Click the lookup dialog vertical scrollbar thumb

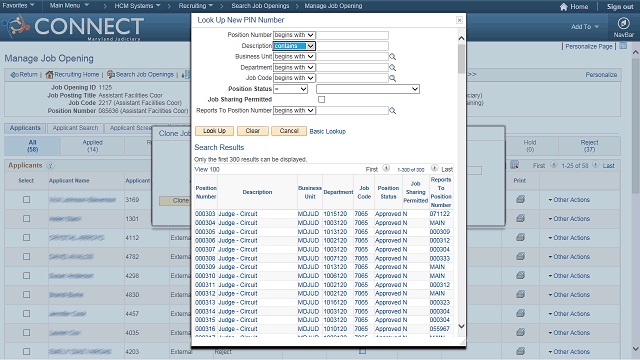point(461,59)
